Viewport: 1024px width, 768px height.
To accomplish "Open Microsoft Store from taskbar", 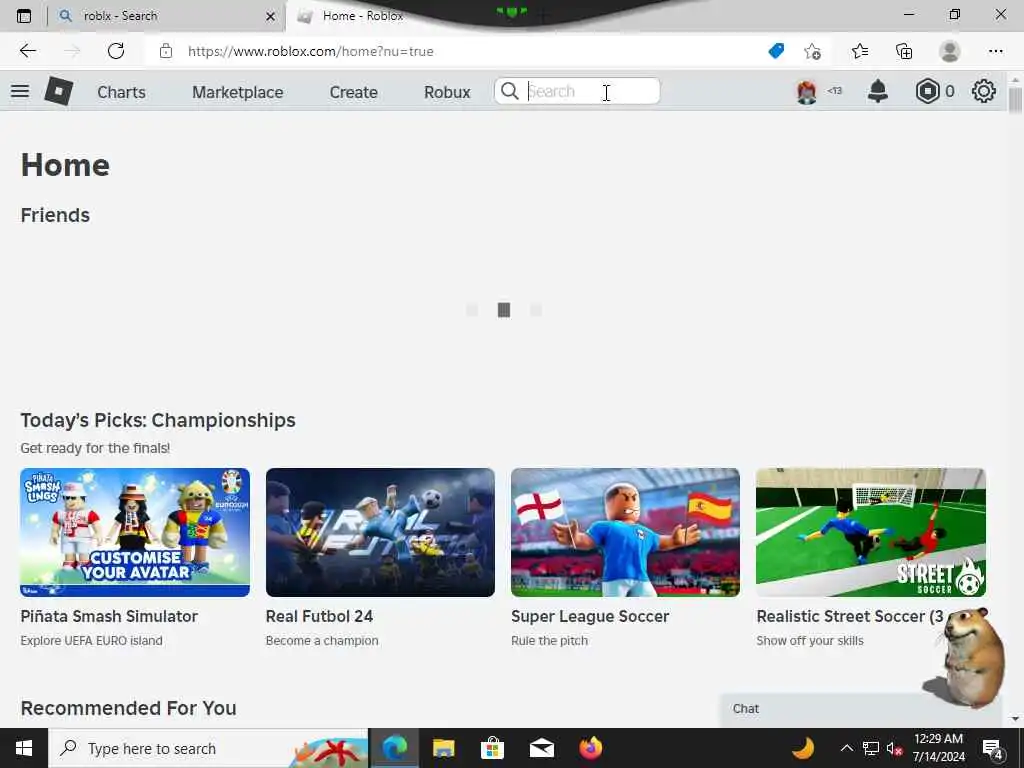I will (492, 748).
